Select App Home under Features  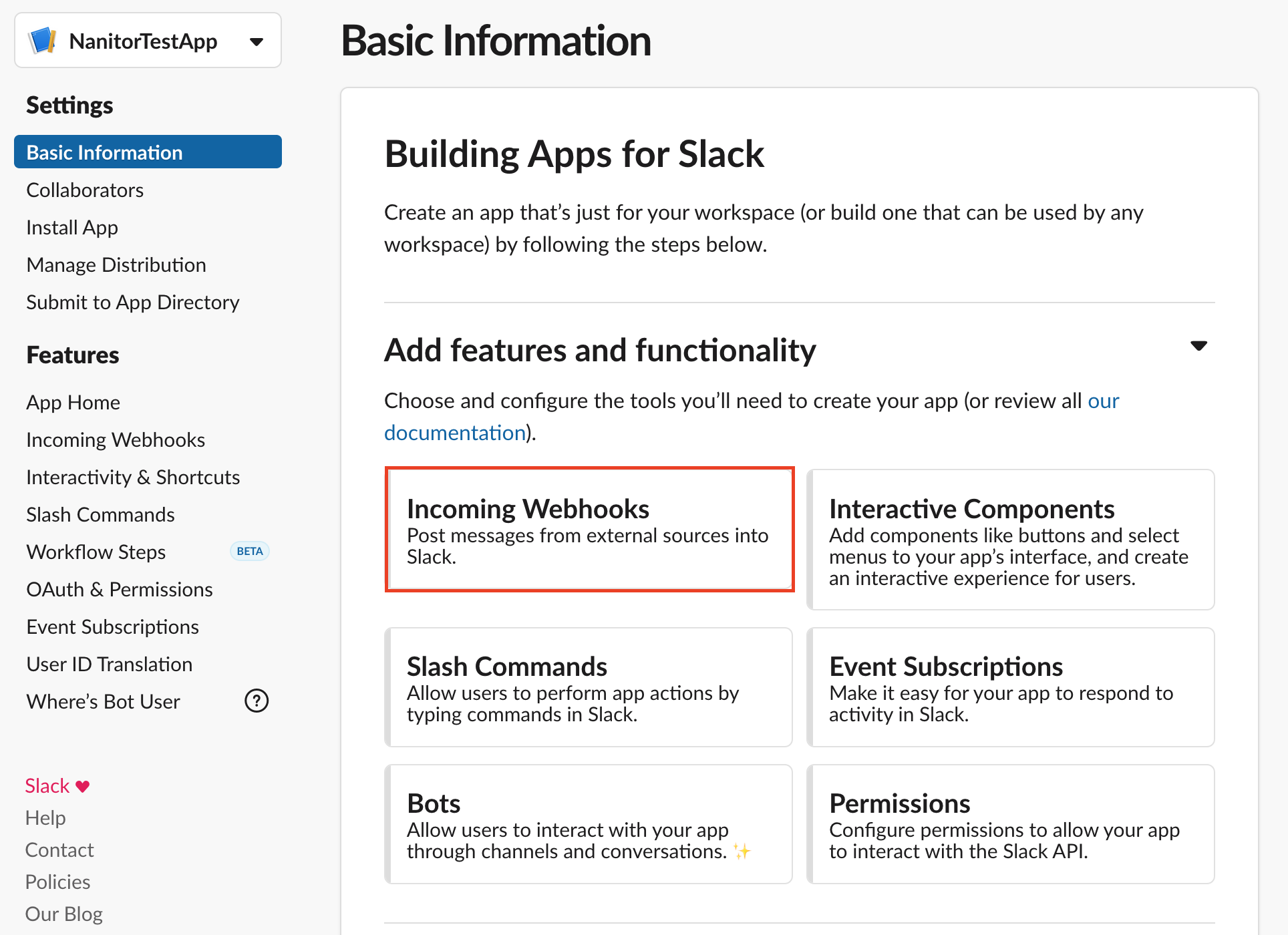click(x=73, y=403)
